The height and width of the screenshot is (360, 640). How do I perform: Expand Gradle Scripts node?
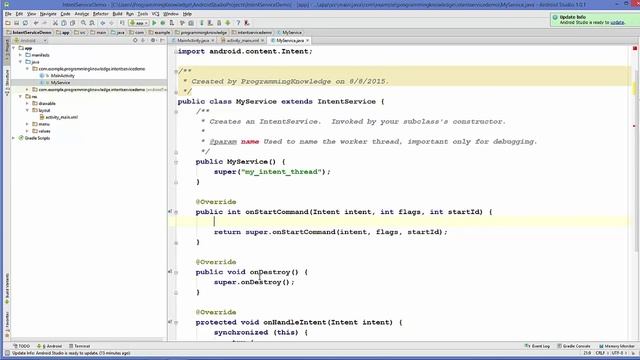pyautogui.click(x=14, y=138)
